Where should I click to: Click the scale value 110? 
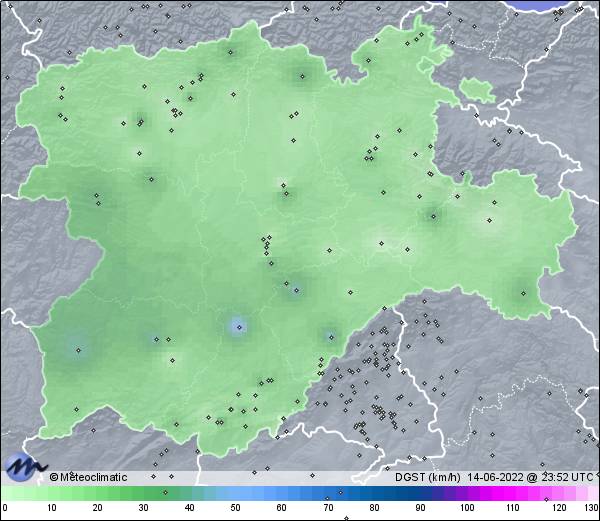click(x=513, y=508)
